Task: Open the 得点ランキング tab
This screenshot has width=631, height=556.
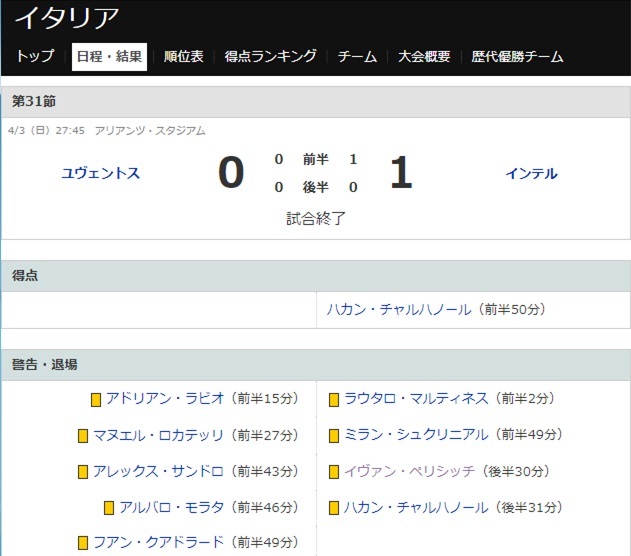Action: 271,56
